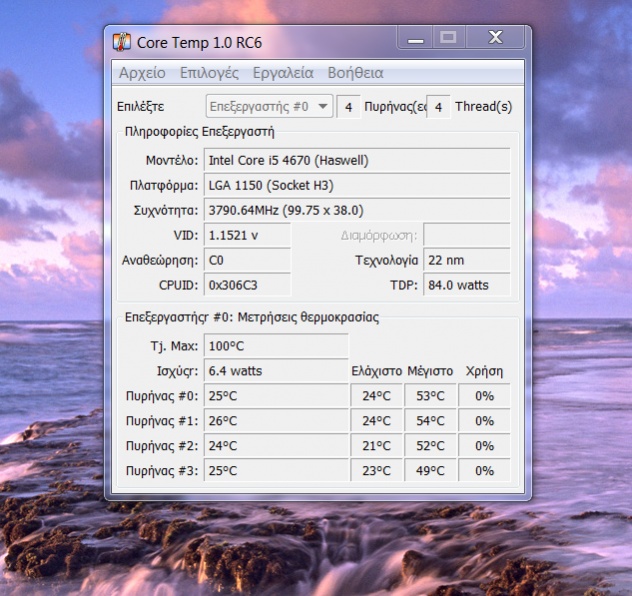Click Πυρήνας #3 minimum temperature 23°C
This screenshot has height=596, width=632.
[376, 471]
